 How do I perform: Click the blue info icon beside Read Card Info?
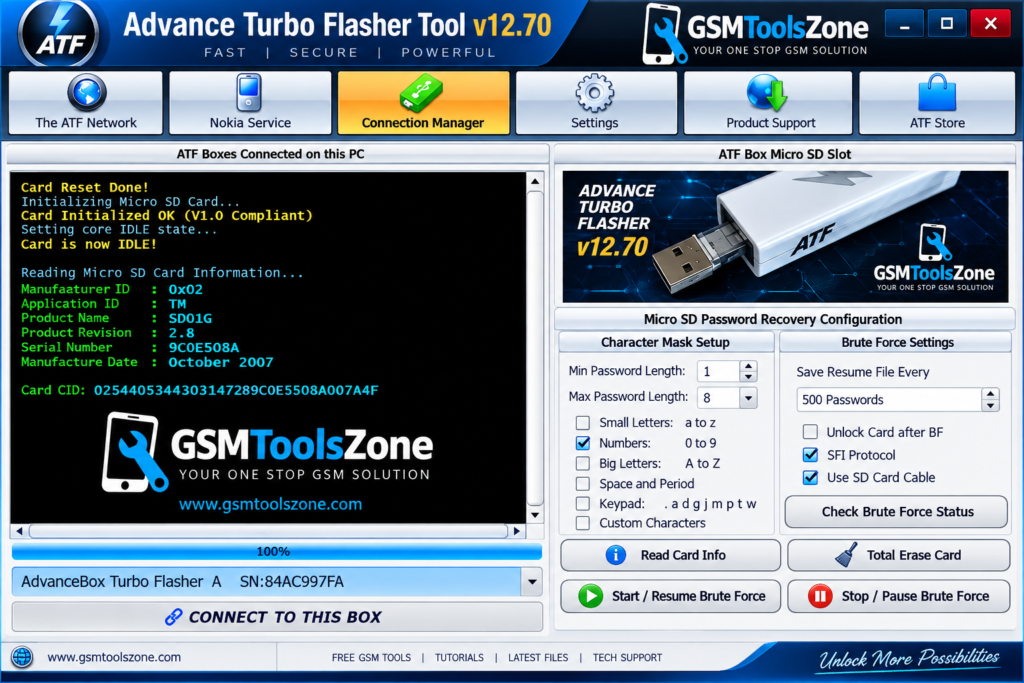coord(615,555)
